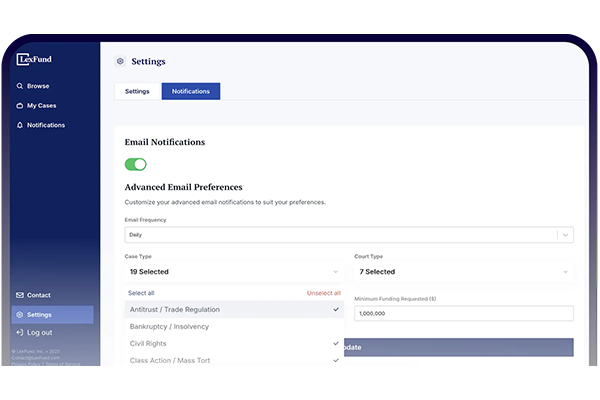This screenshot has width=600, height=400.
Task: Go to Notifications in the sidebar
Action: tap(41, 125)
